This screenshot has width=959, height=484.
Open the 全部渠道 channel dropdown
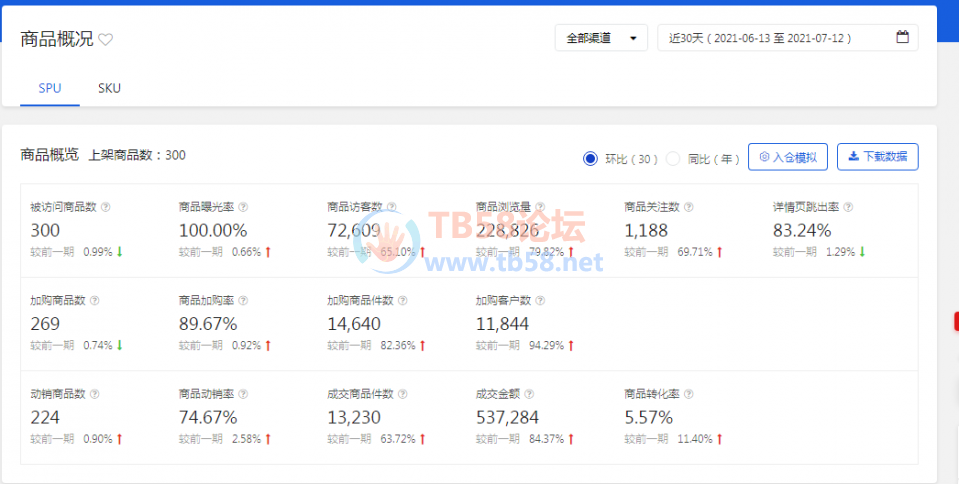tap(601, 38)
